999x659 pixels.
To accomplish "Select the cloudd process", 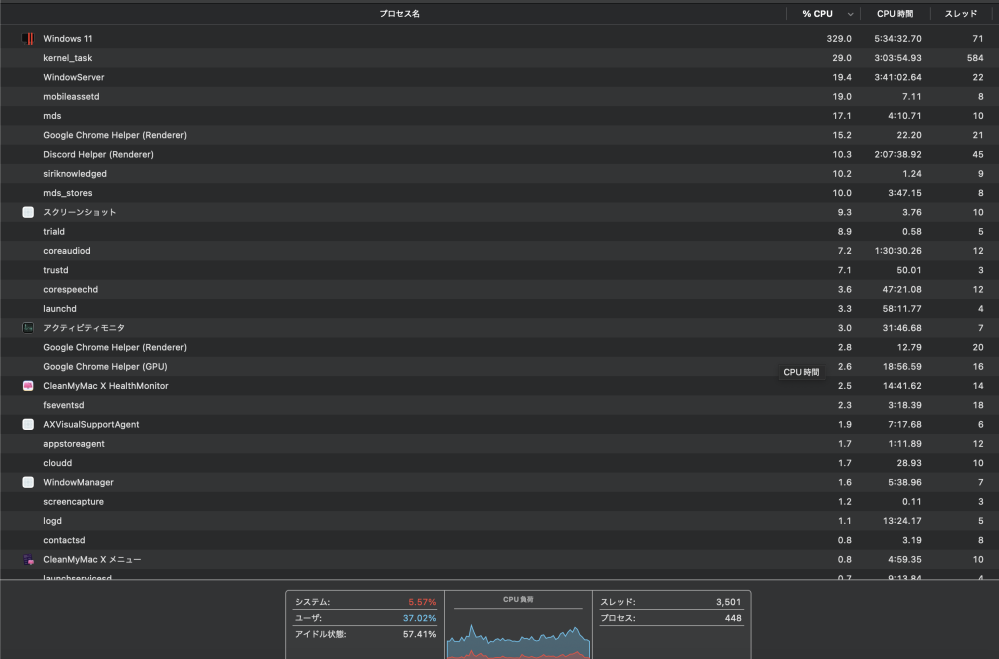I will pyautogui.click(x=57, y=463).
